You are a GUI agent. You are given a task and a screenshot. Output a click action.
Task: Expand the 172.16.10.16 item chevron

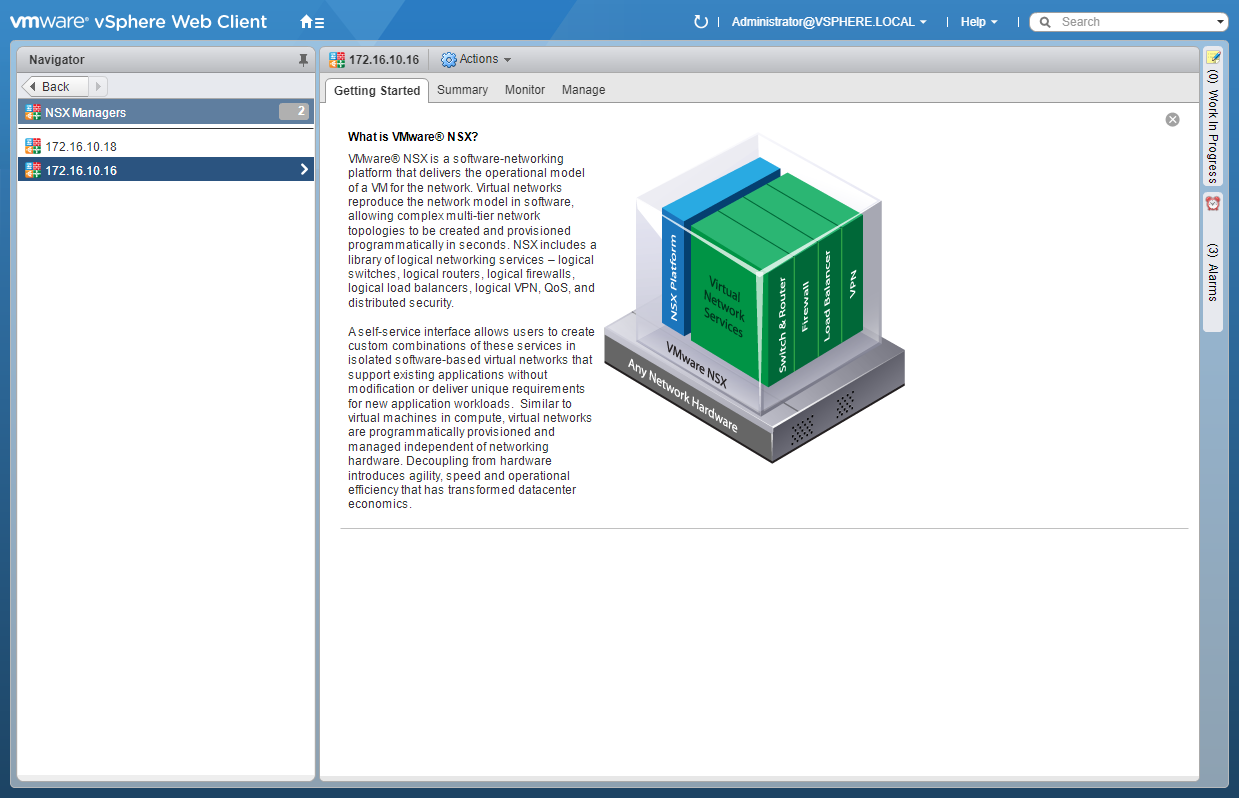tap(304, 170)
